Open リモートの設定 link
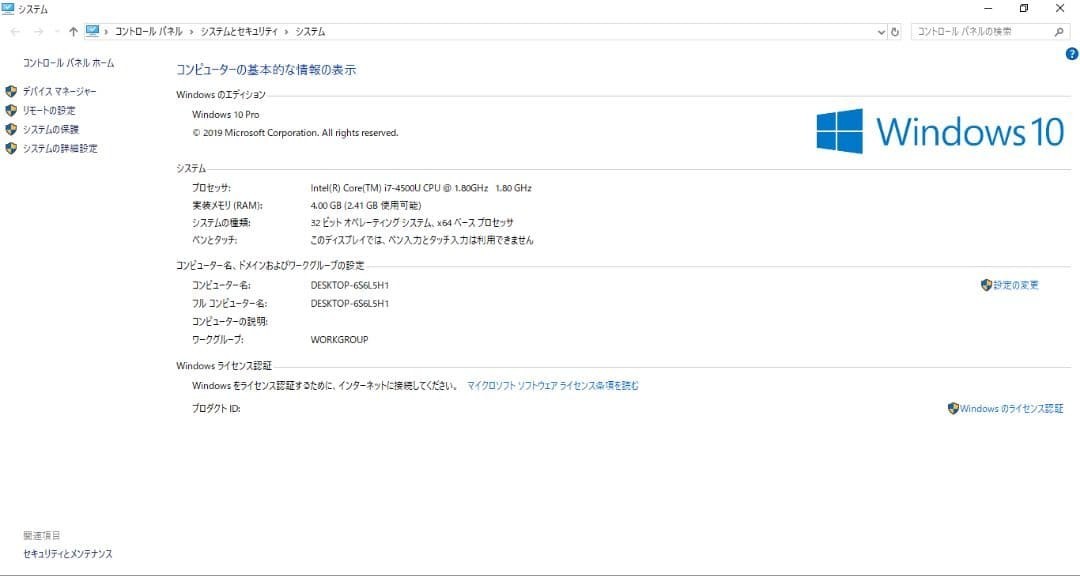The height and width of the screenshot is (576, 1080). coord(49,110)
